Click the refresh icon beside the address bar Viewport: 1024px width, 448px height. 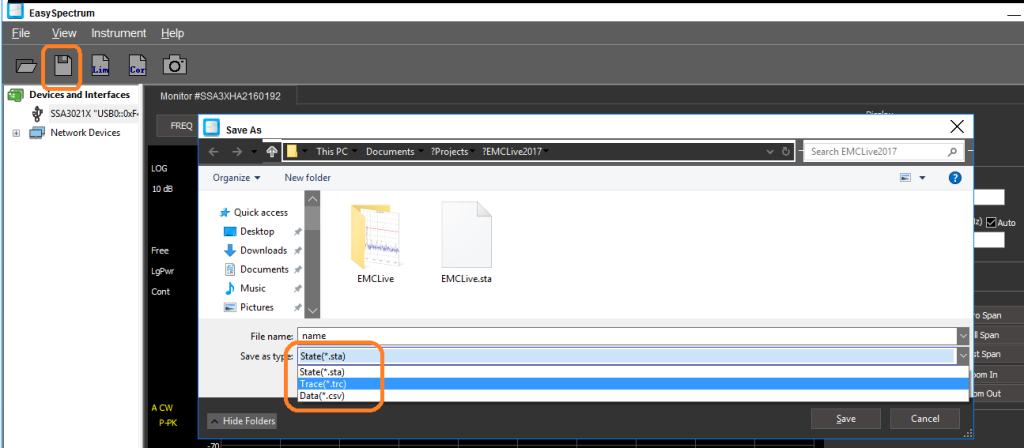(787, 151)
